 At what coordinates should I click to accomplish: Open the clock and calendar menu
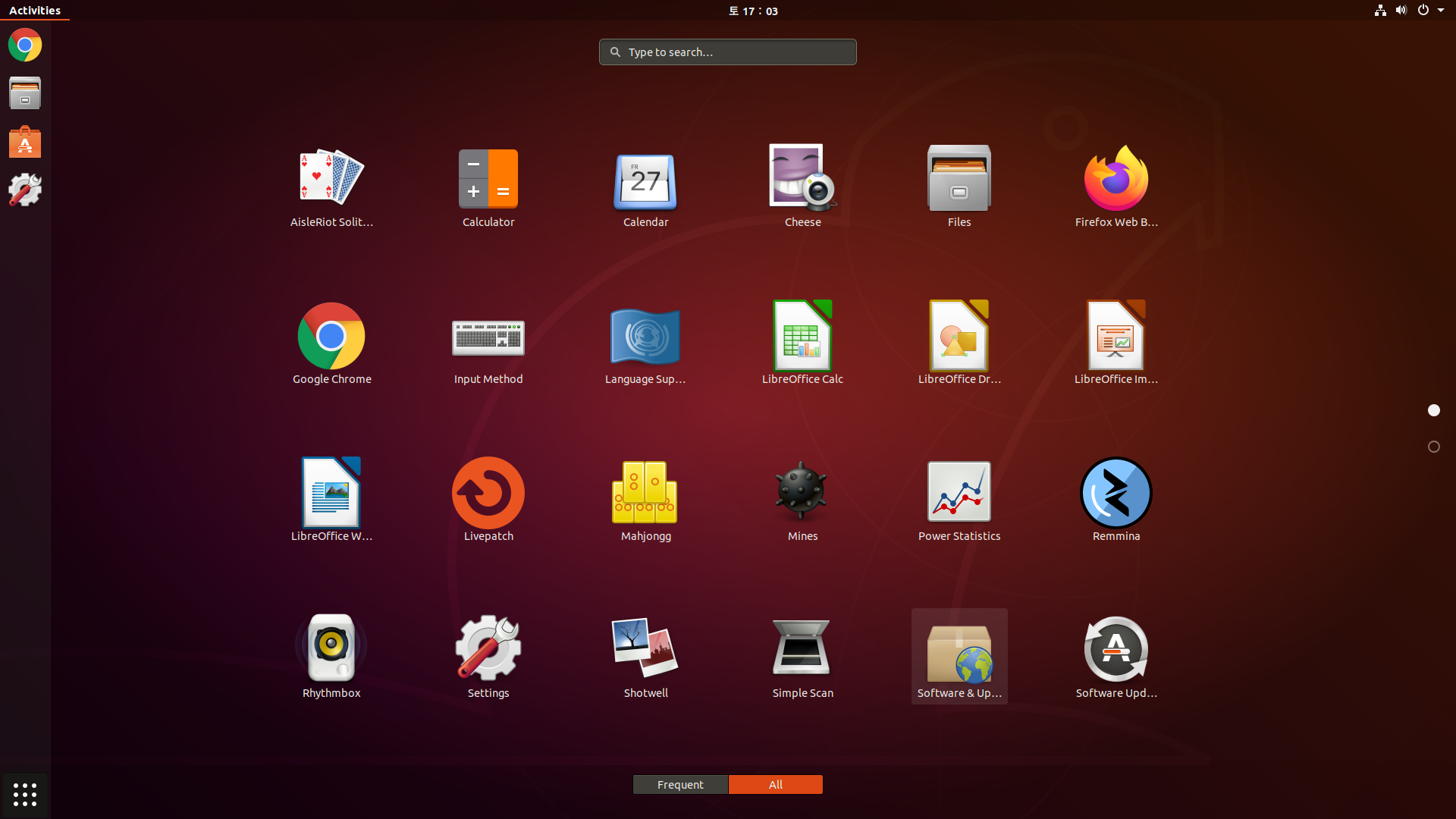(x=753, y=11)
